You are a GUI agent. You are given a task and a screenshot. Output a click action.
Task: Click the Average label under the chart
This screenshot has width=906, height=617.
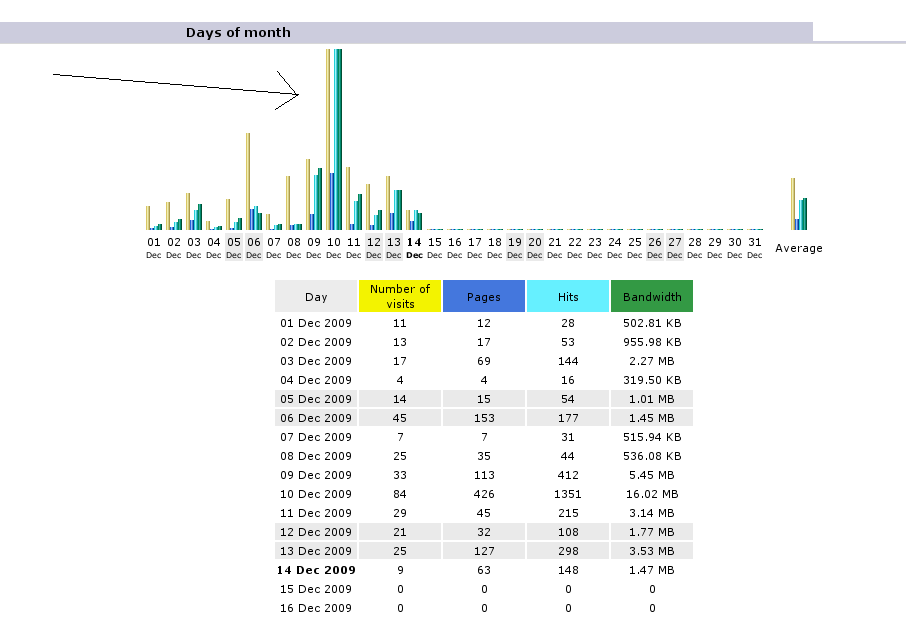click(x=799, y=248)
